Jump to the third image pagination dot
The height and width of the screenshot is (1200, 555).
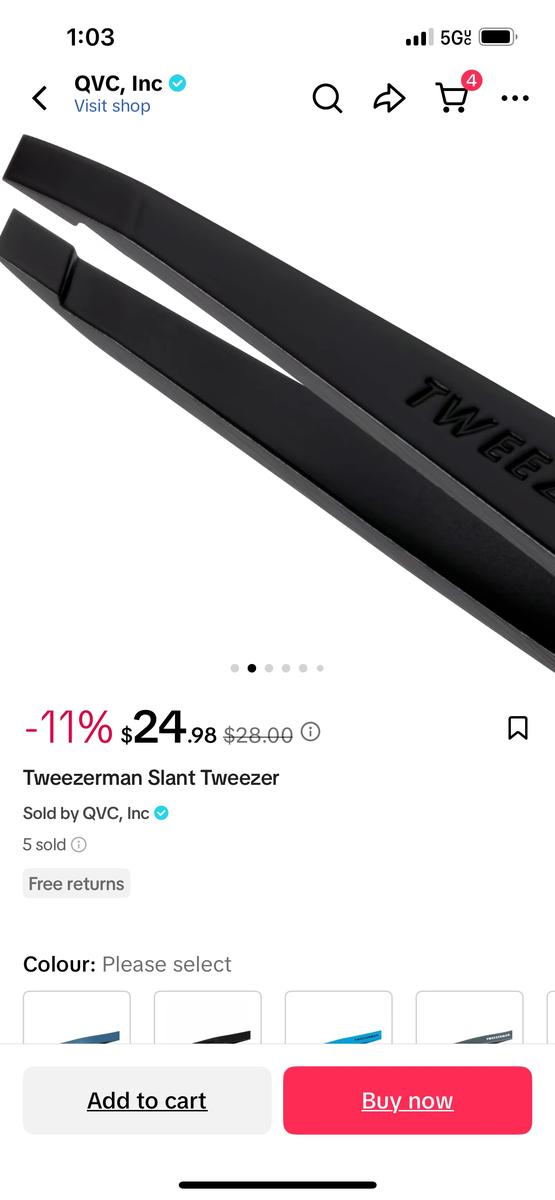(x=269, y=668)
